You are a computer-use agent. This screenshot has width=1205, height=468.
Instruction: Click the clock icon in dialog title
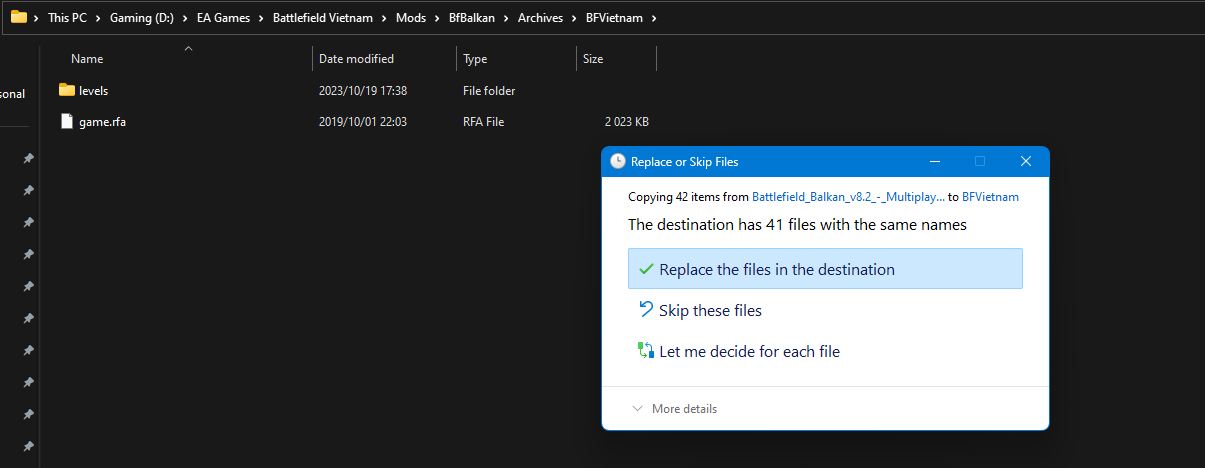pyautogui.click(x=617, y=161)
